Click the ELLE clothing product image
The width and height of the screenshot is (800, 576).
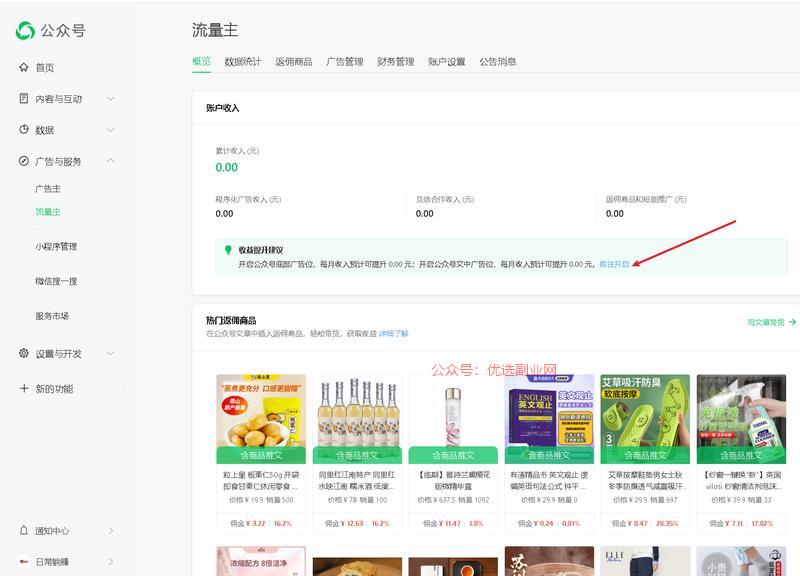[645, 561]
